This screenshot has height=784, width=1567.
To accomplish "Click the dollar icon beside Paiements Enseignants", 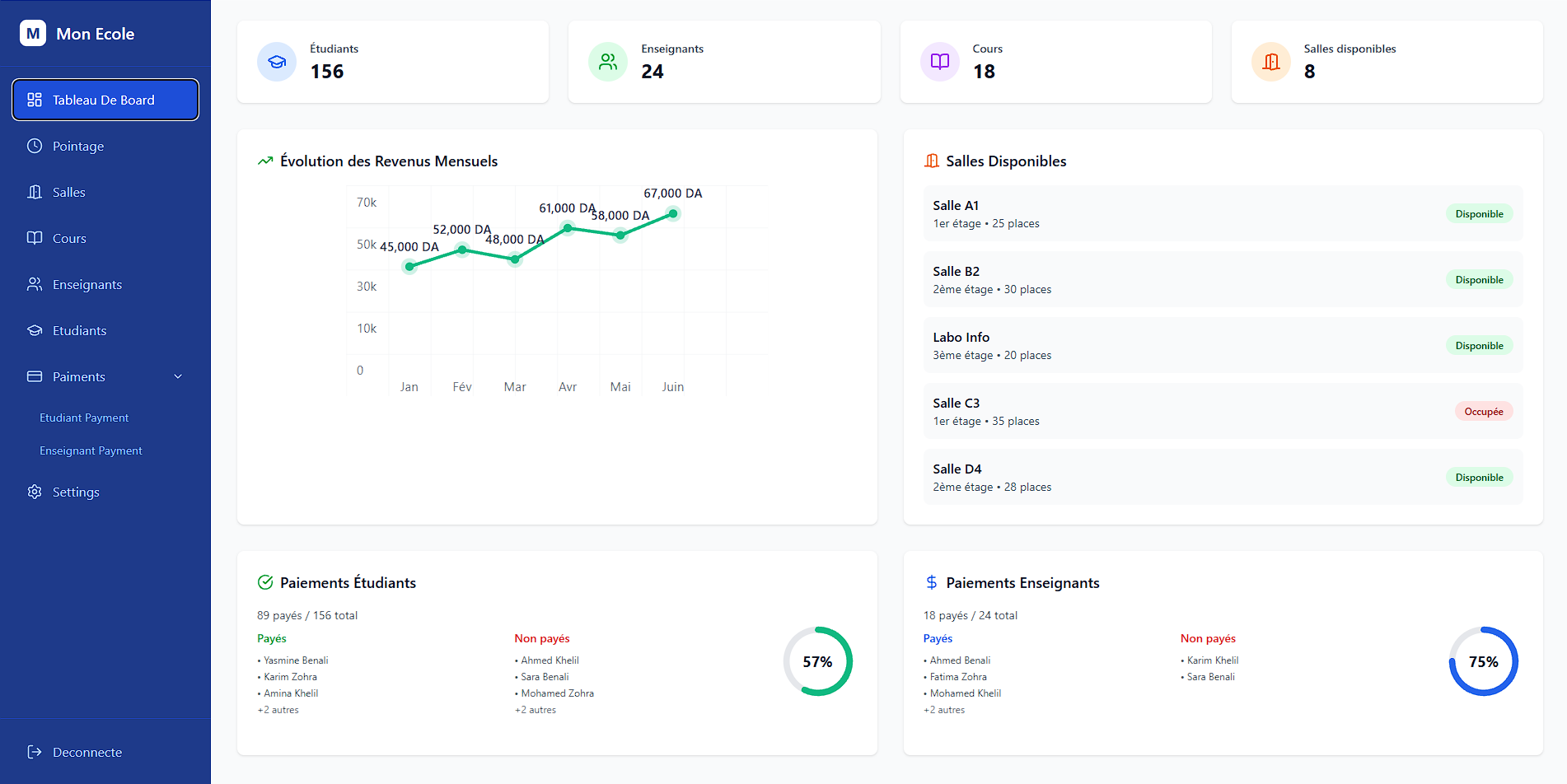I will [932, 582].
